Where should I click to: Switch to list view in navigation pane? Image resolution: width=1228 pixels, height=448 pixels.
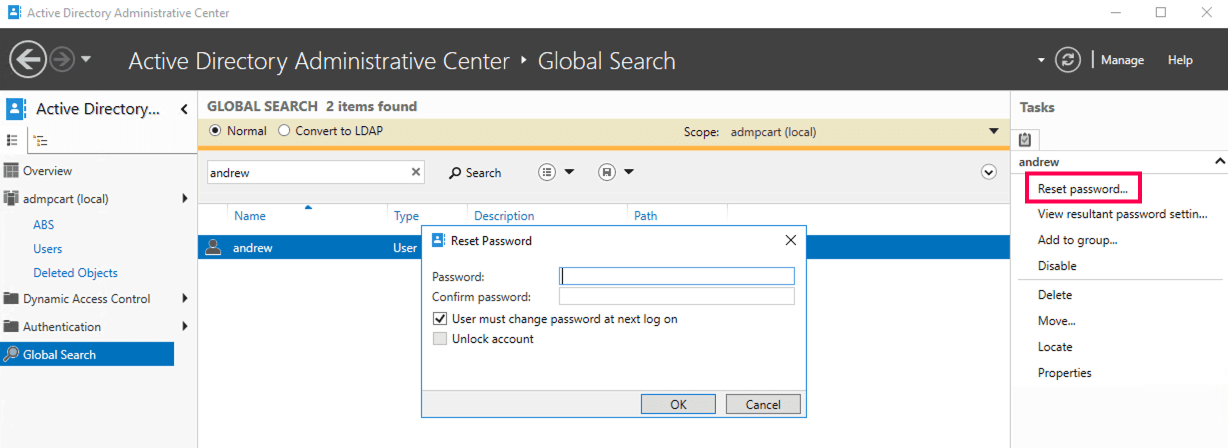[12, 141]
